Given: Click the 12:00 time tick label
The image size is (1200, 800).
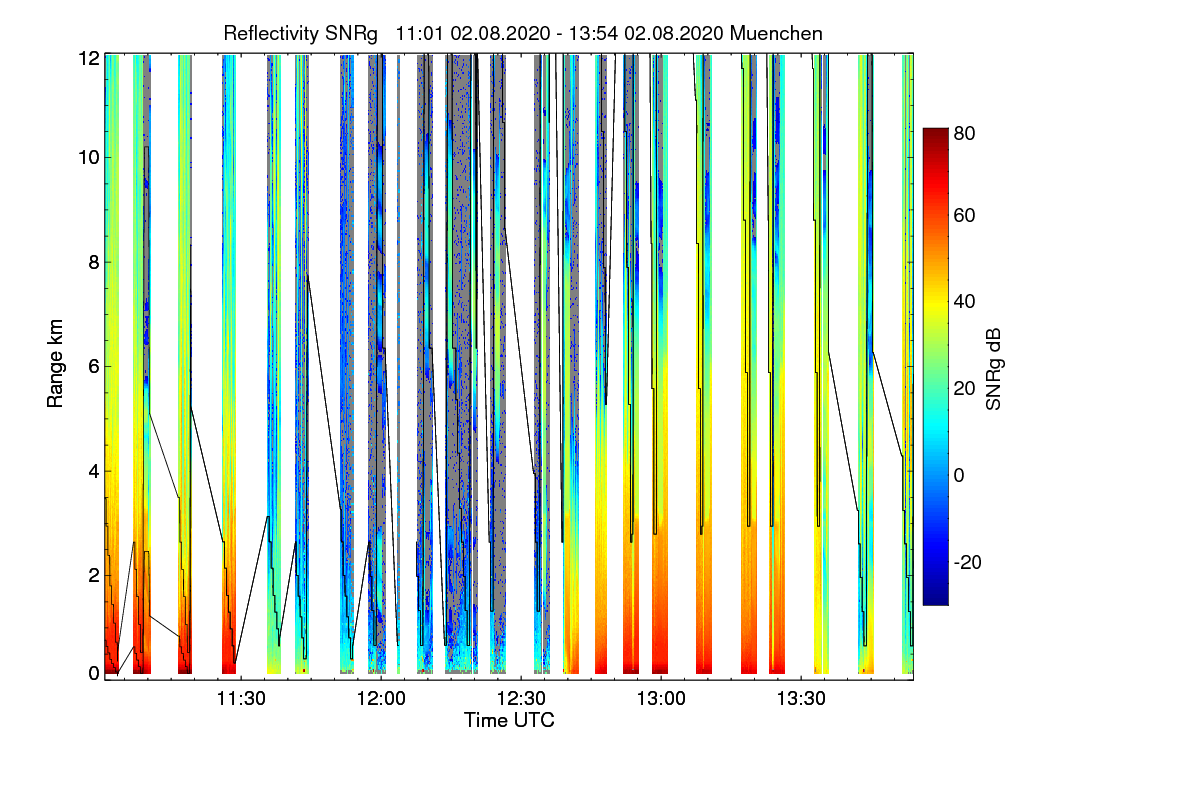Looking at the screenshot, I should coord(381,699).
